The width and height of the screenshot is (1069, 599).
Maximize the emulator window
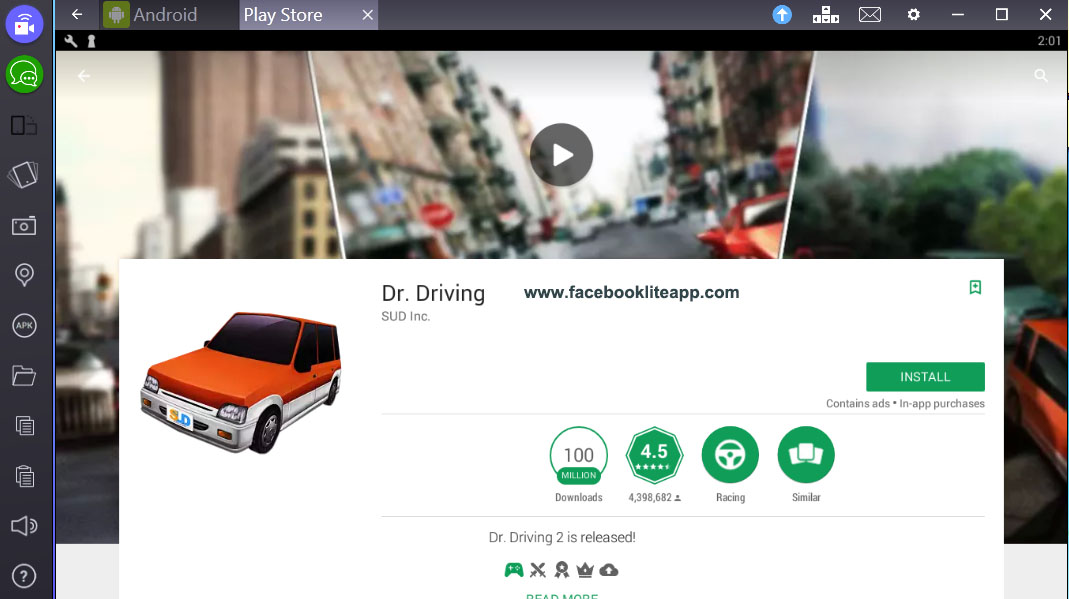point(1002,14)
